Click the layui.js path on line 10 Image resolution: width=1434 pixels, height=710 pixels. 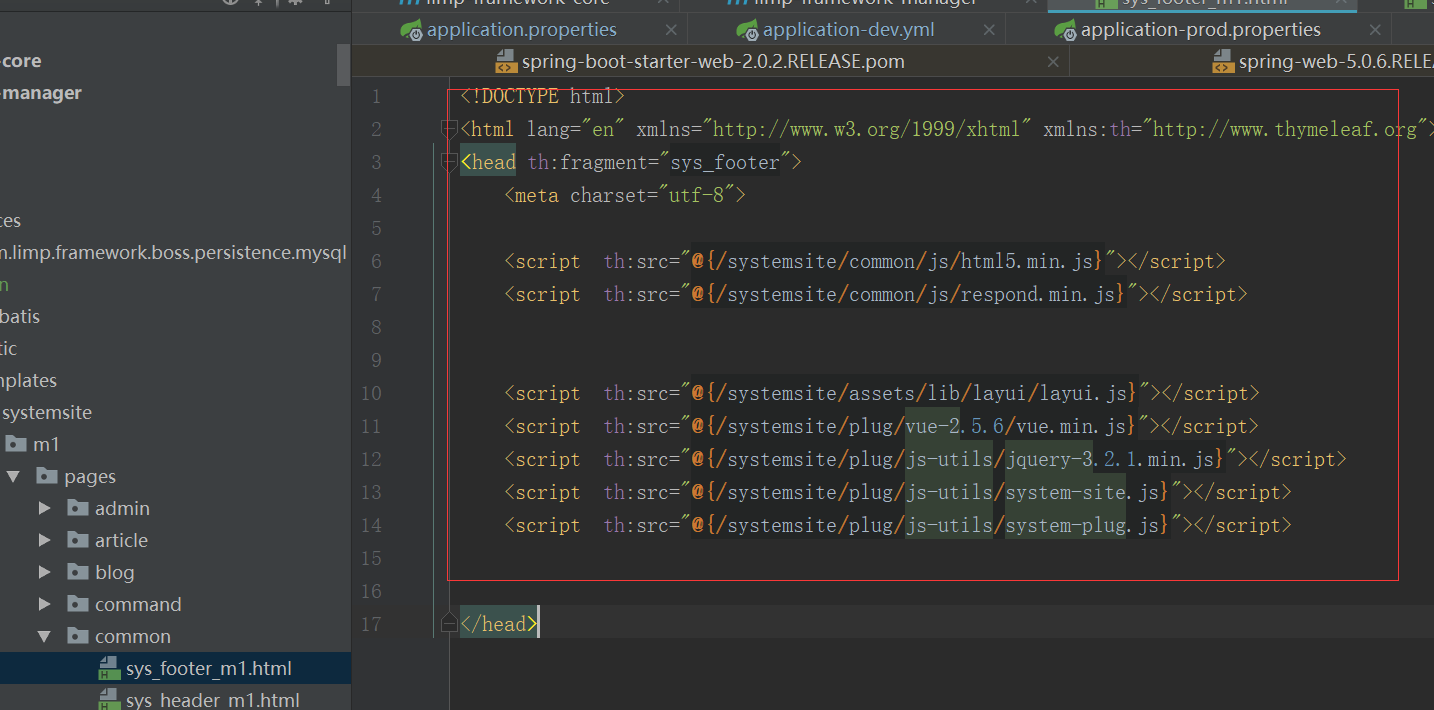pyautogui.click(x=914, y=393)
